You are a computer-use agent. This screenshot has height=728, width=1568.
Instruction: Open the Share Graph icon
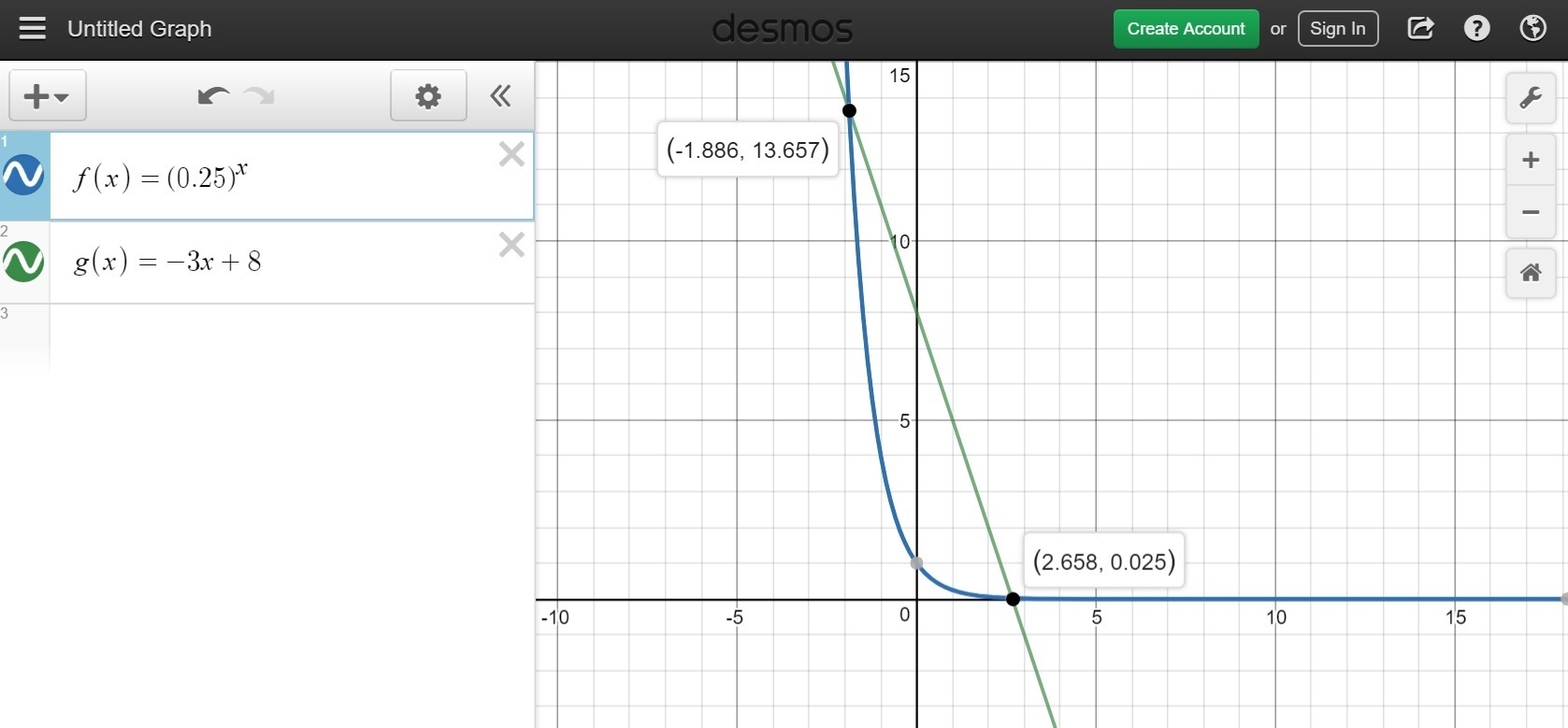[x=1420, y=29]
